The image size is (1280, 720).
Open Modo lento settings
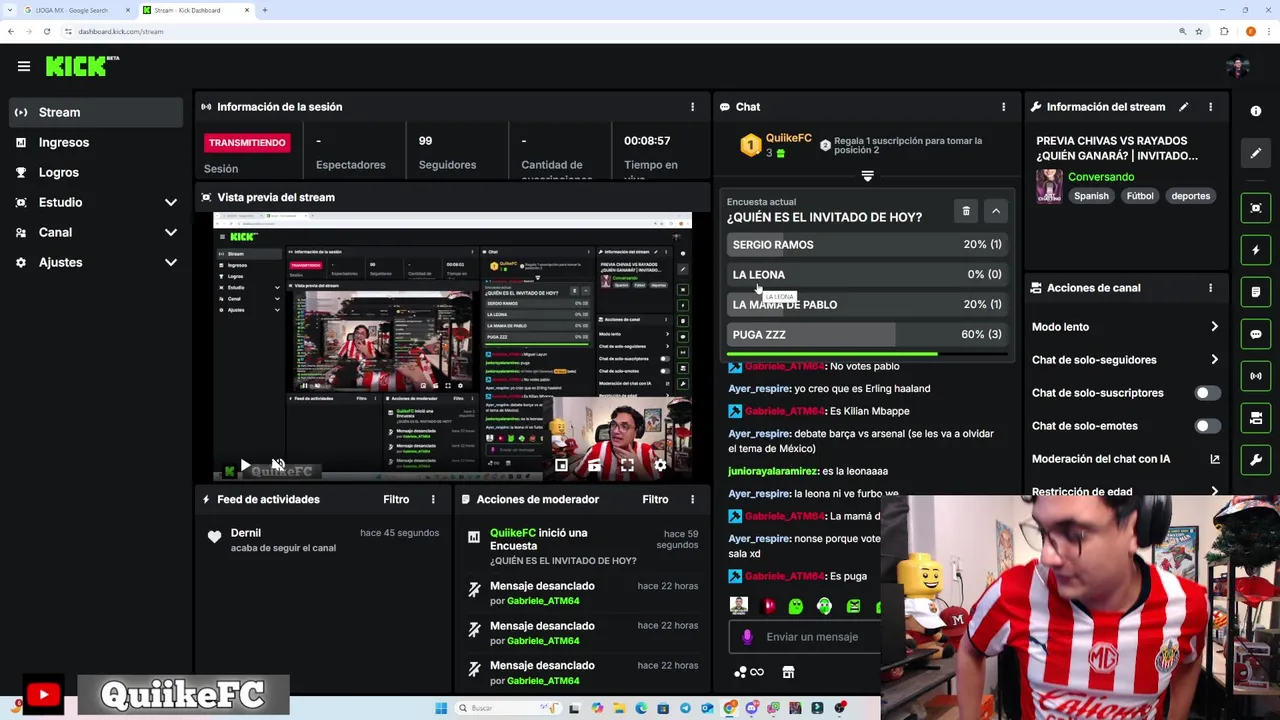1125,327
